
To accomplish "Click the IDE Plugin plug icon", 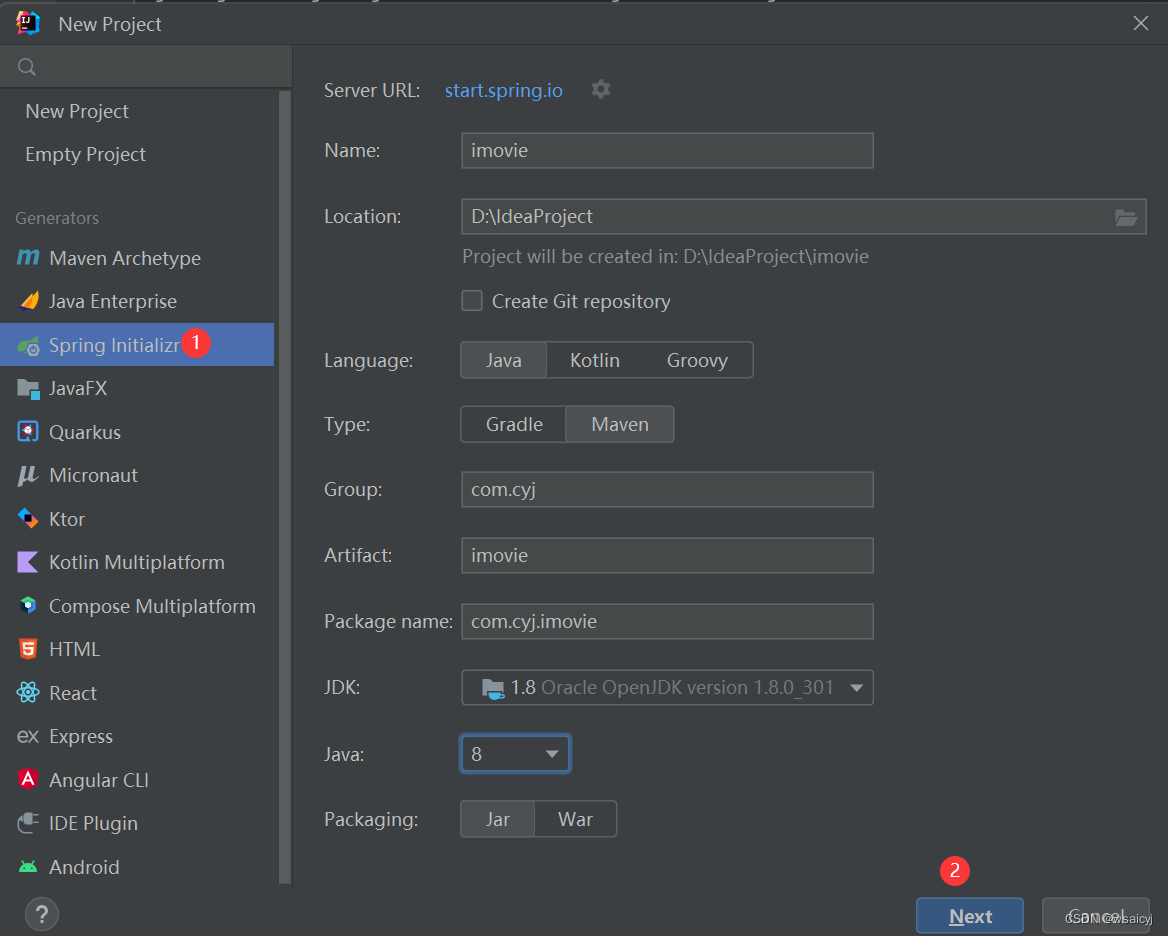I will pyautogui.click(x=28, y=823).
